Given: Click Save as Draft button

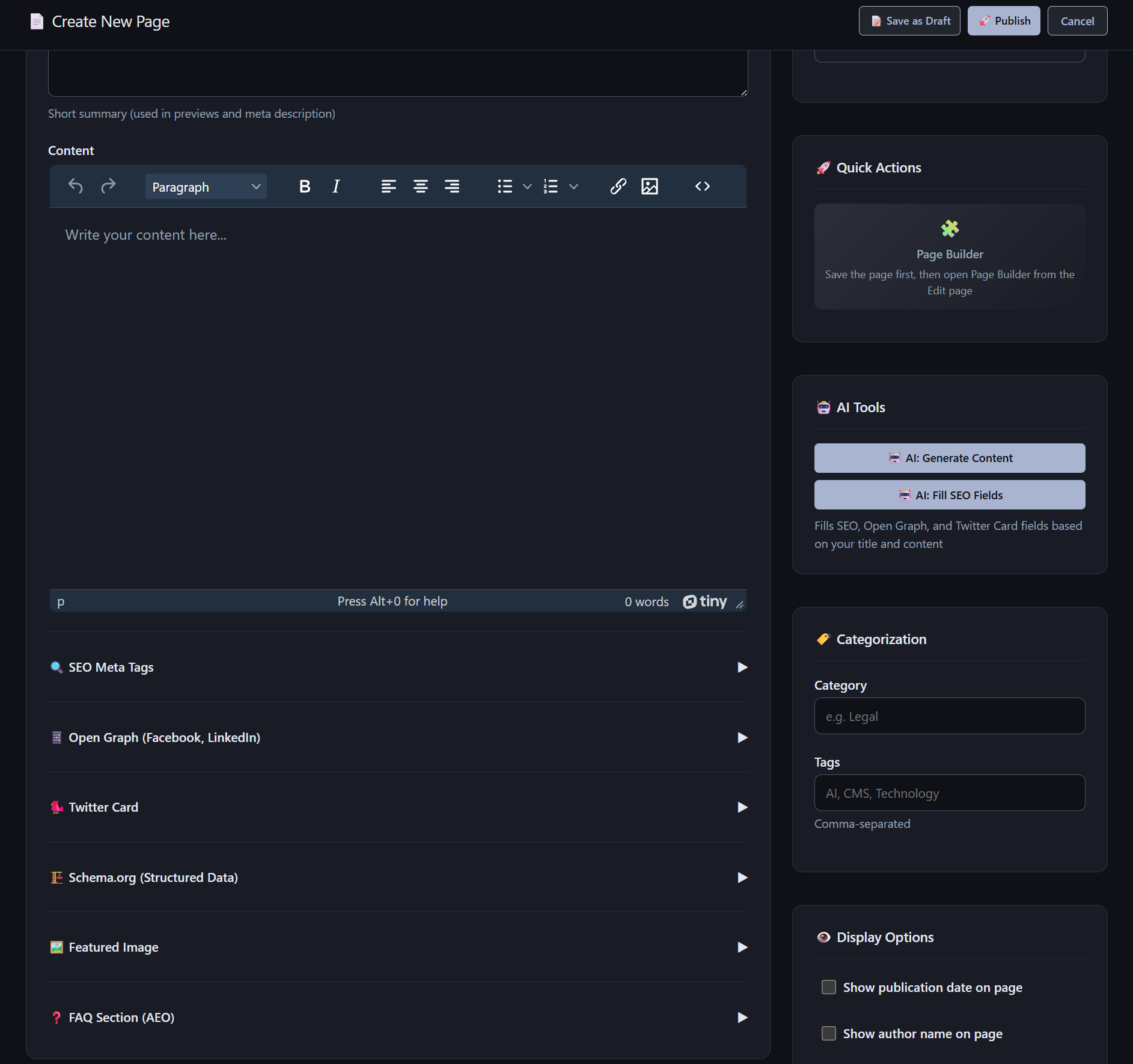Looking at the screenshot, I should click(909, 21).
